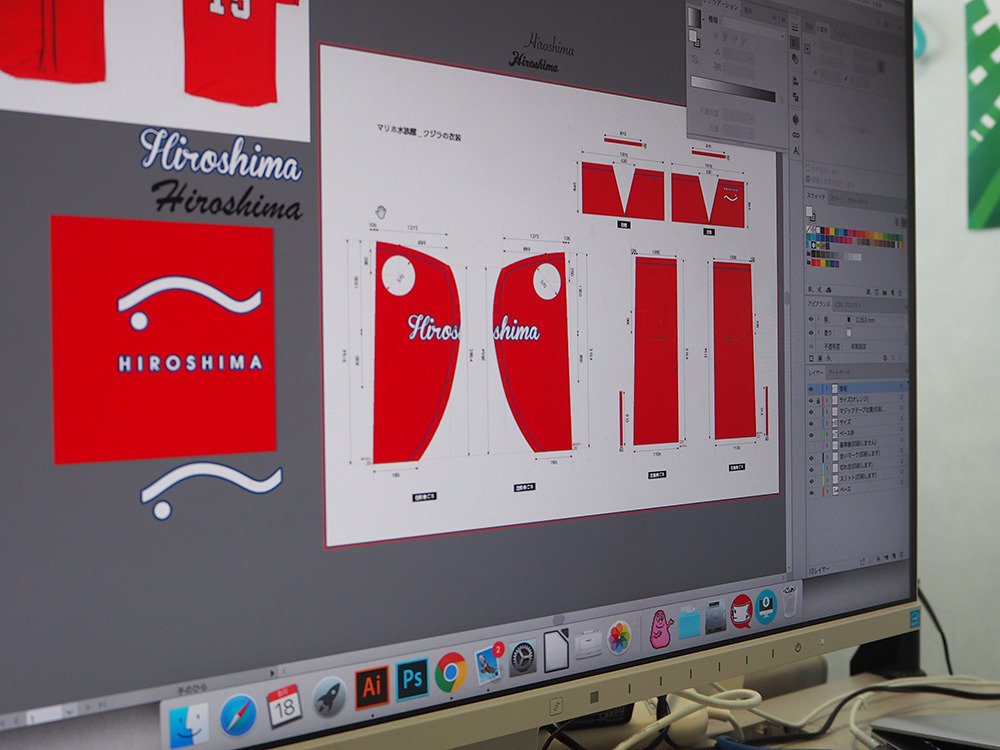Screen dimensions: 1000x750
Task: Click the red speech-bubble character Dock icon
Action: click(740, 612)
